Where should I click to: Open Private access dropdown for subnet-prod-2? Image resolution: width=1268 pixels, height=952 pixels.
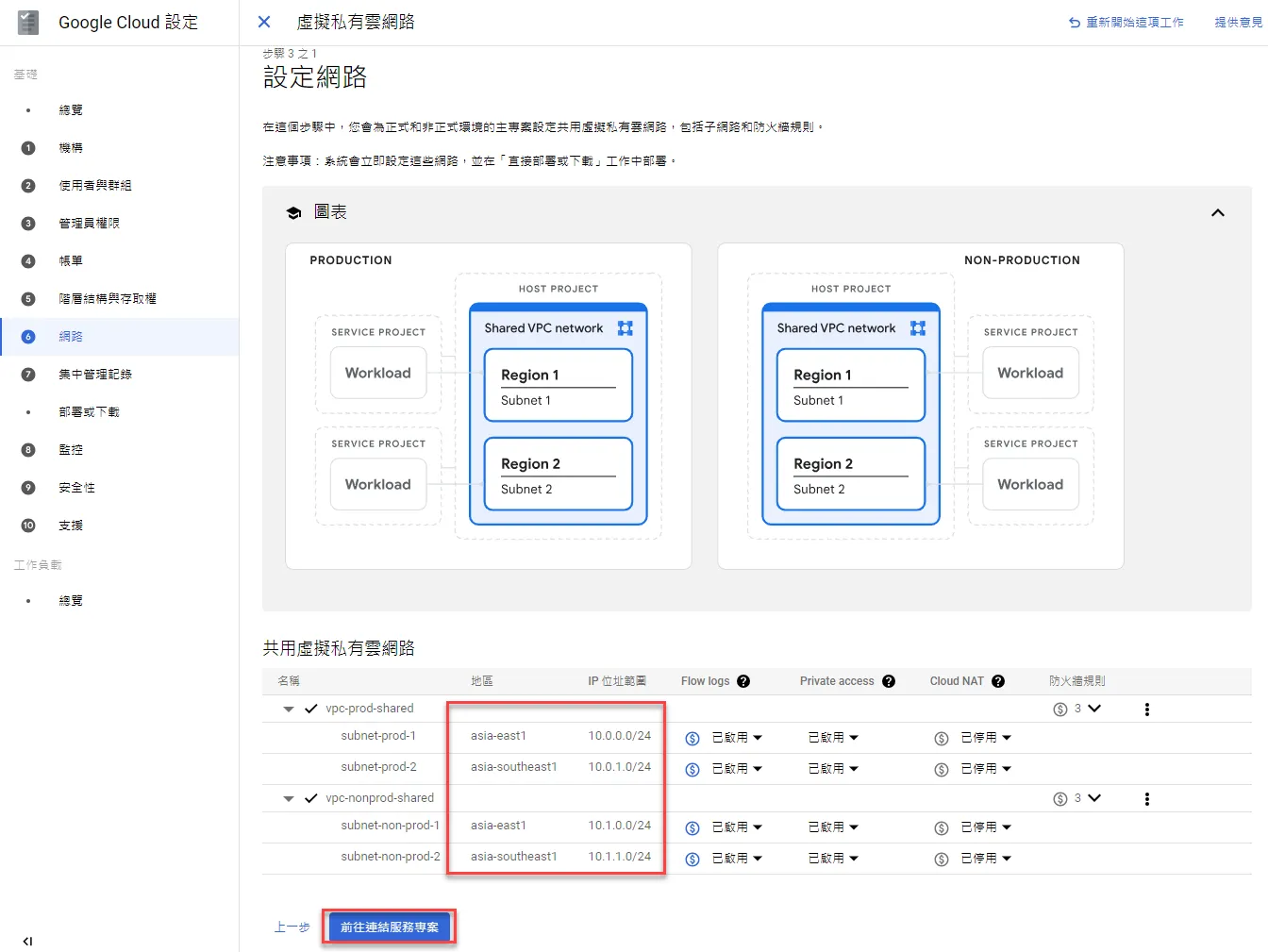(833, 769)
